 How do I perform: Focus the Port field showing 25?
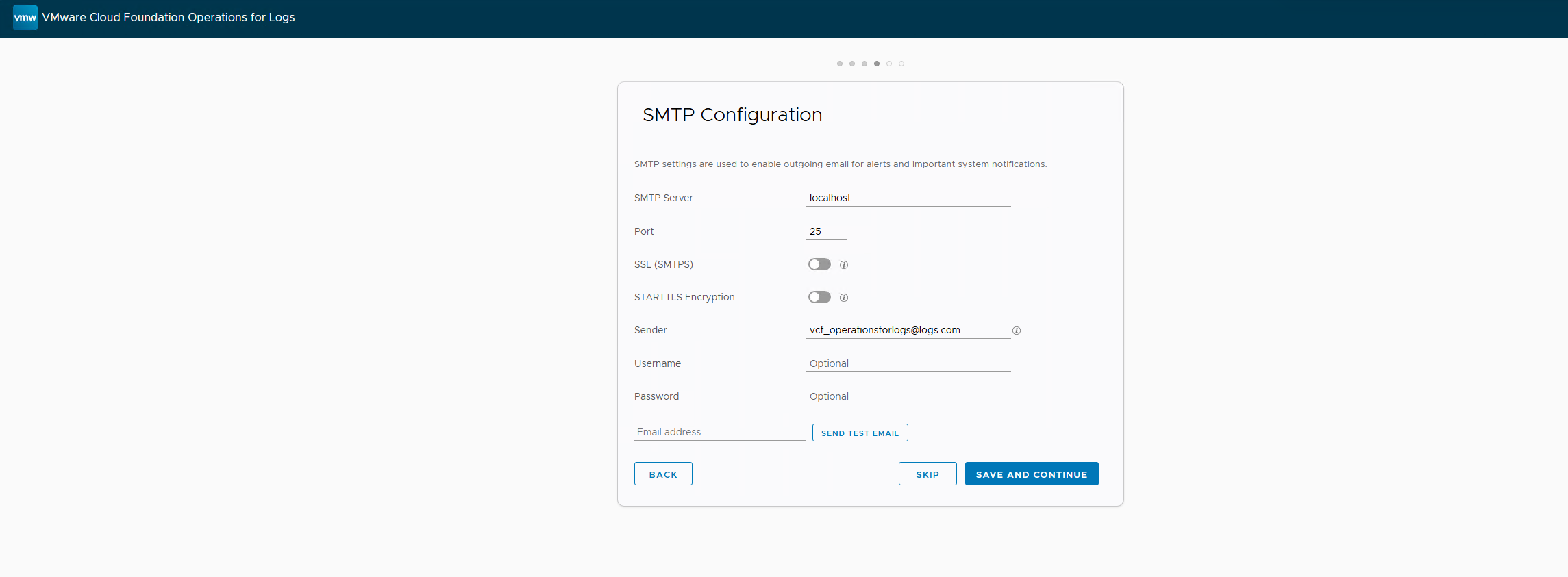click(825, 231)
